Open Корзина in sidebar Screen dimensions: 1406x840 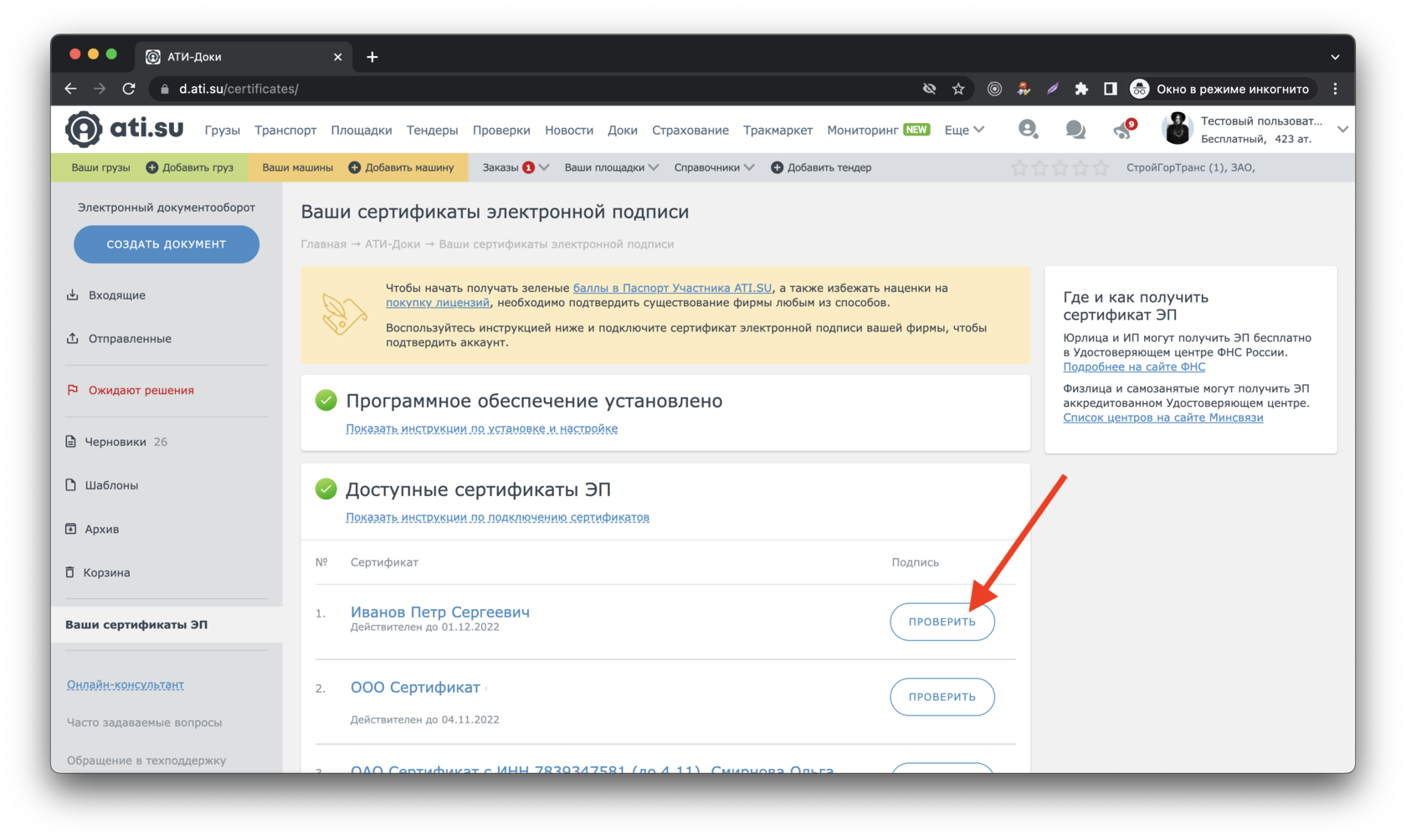tap(106, 572)
